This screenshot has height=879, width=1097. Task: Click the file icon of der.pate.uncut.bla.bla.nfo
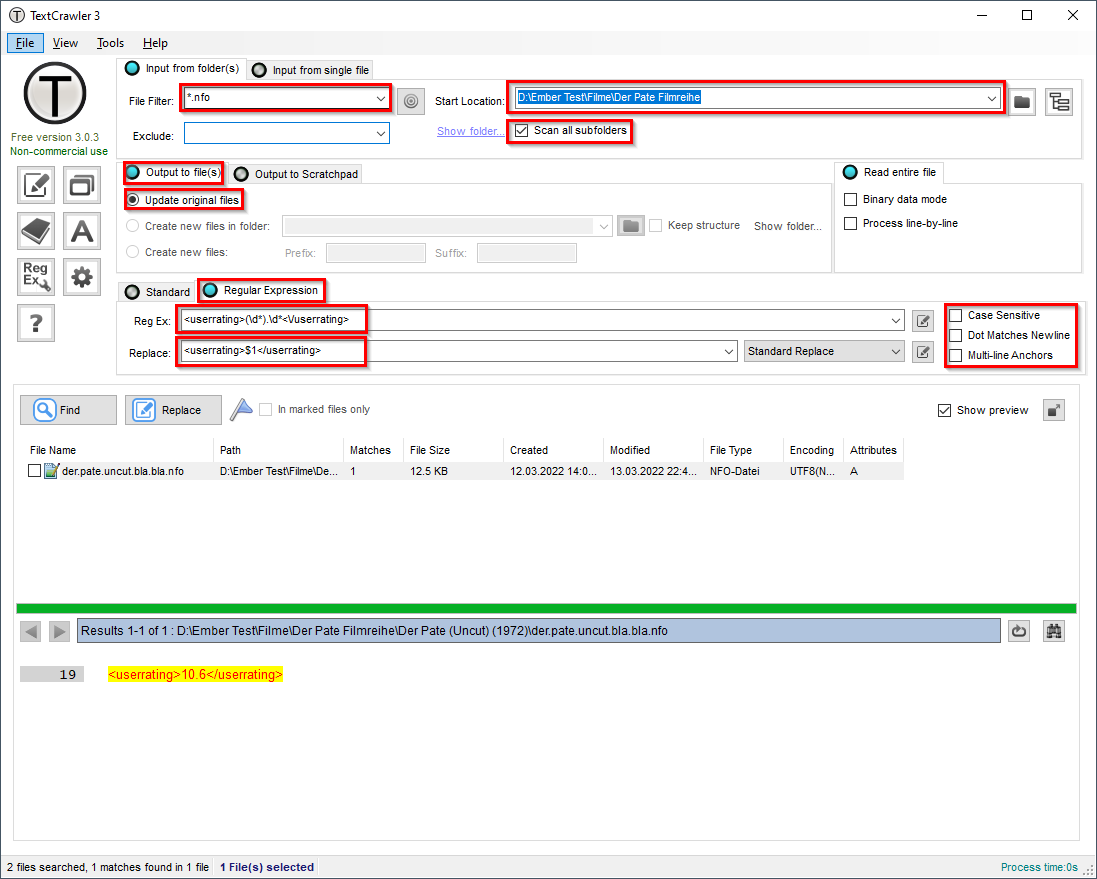click(51, 471)
